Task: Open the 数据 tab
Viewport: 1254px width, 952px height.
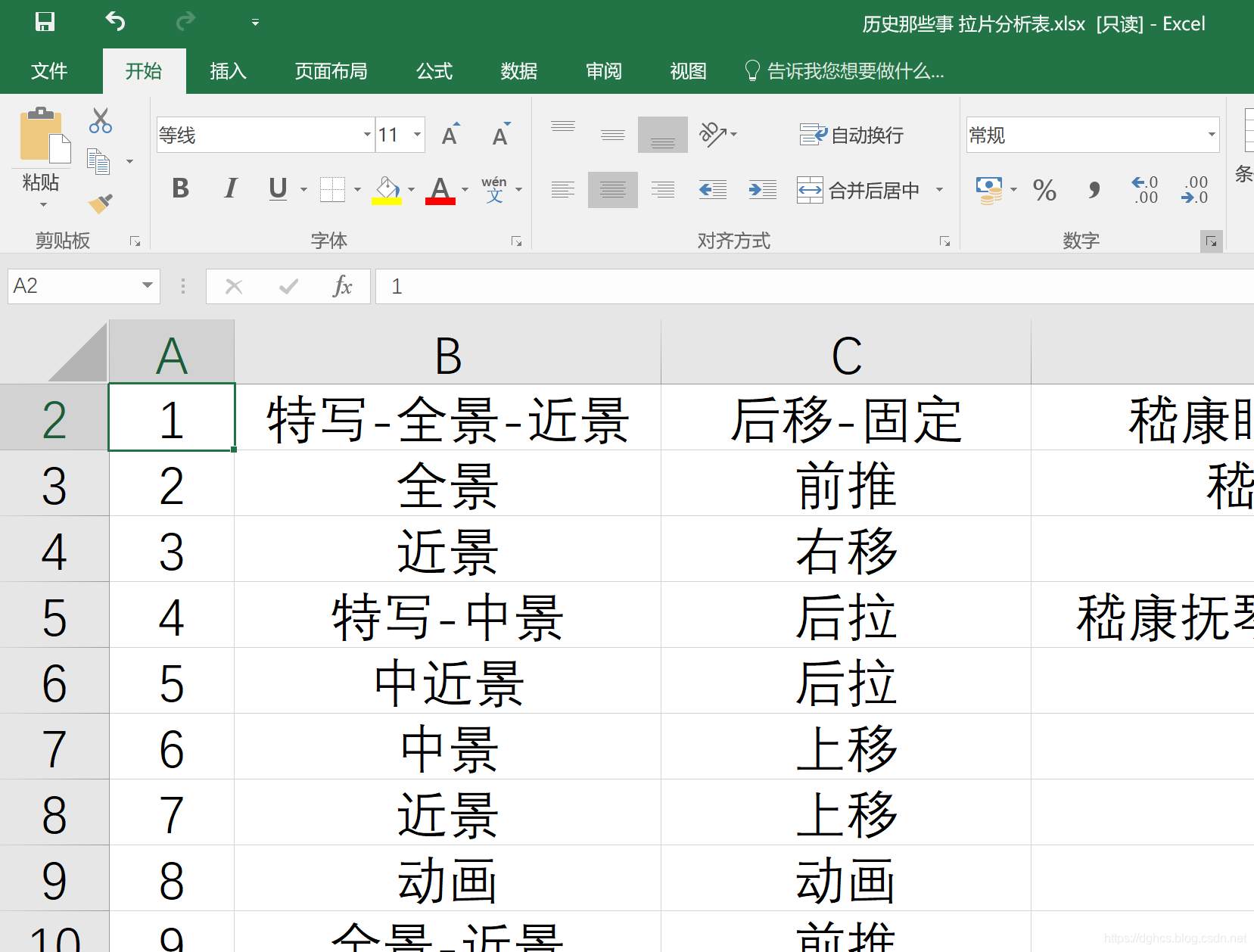Action: pos(519,71)
